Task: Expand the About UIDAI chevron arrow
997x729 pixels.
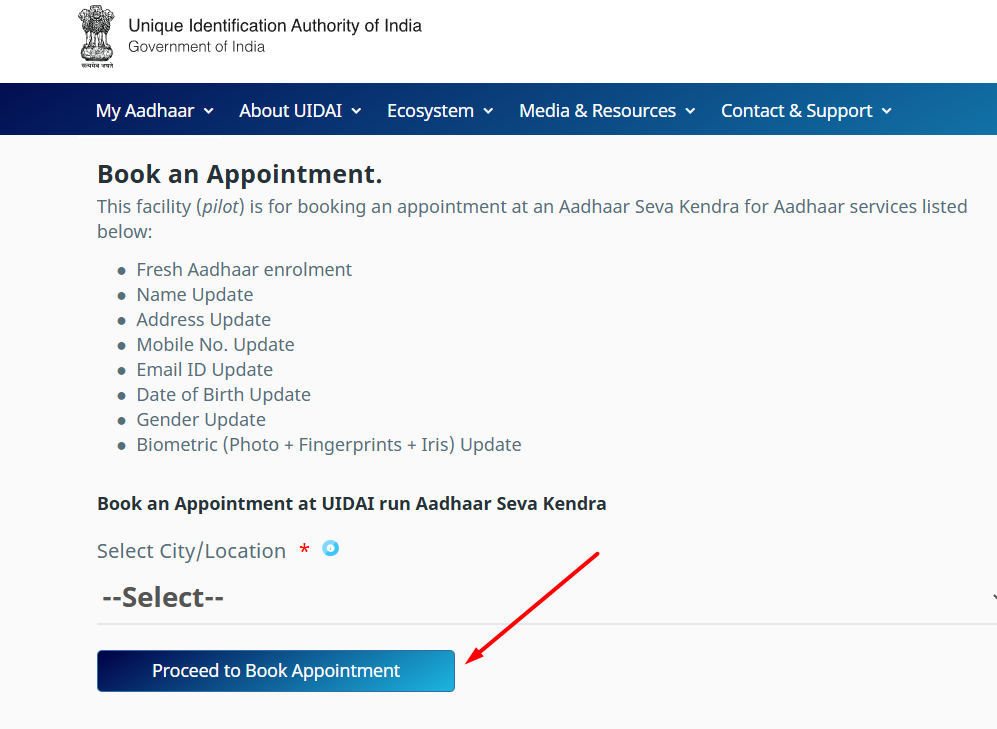Action: tap(356, 111)
